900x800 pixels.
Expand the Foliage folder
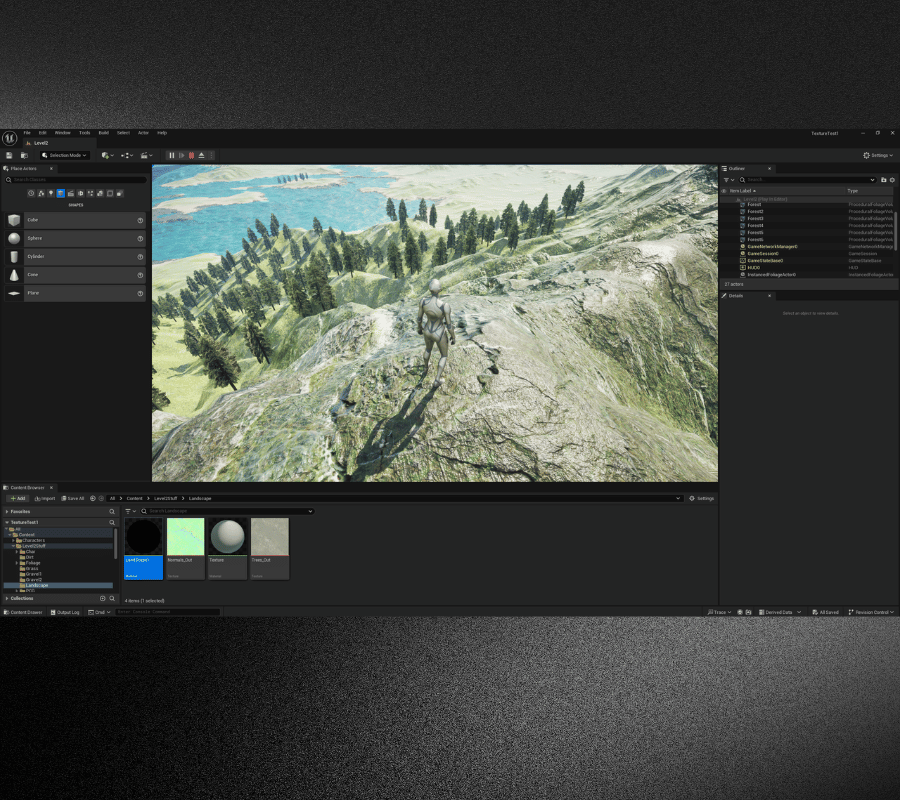click(x=17, y=563)
